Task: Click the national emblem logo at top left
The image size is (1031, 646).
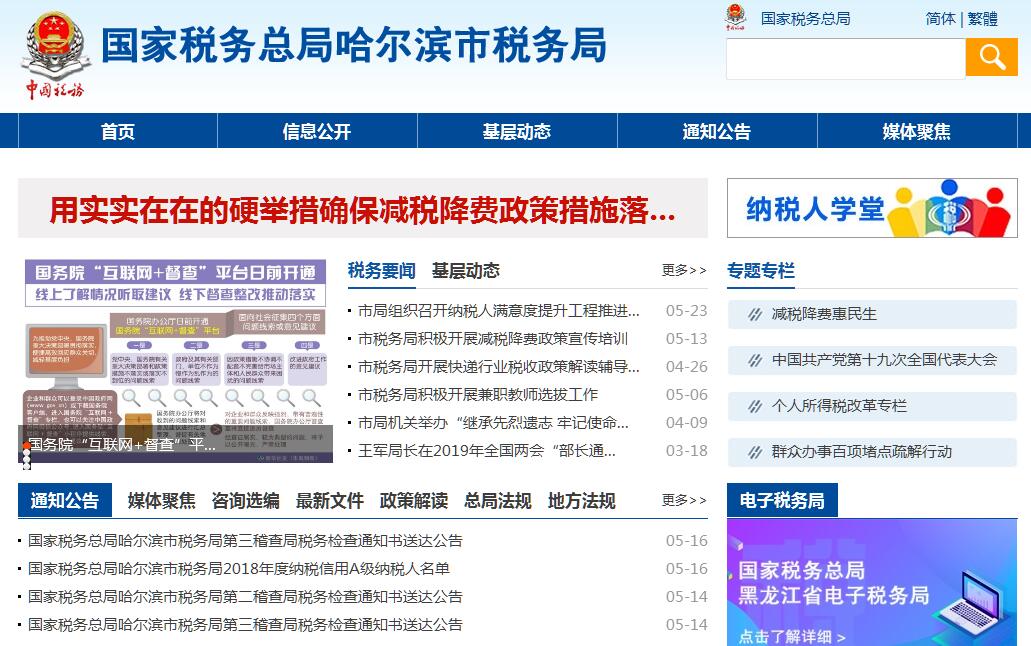Action: coord(56,55)
